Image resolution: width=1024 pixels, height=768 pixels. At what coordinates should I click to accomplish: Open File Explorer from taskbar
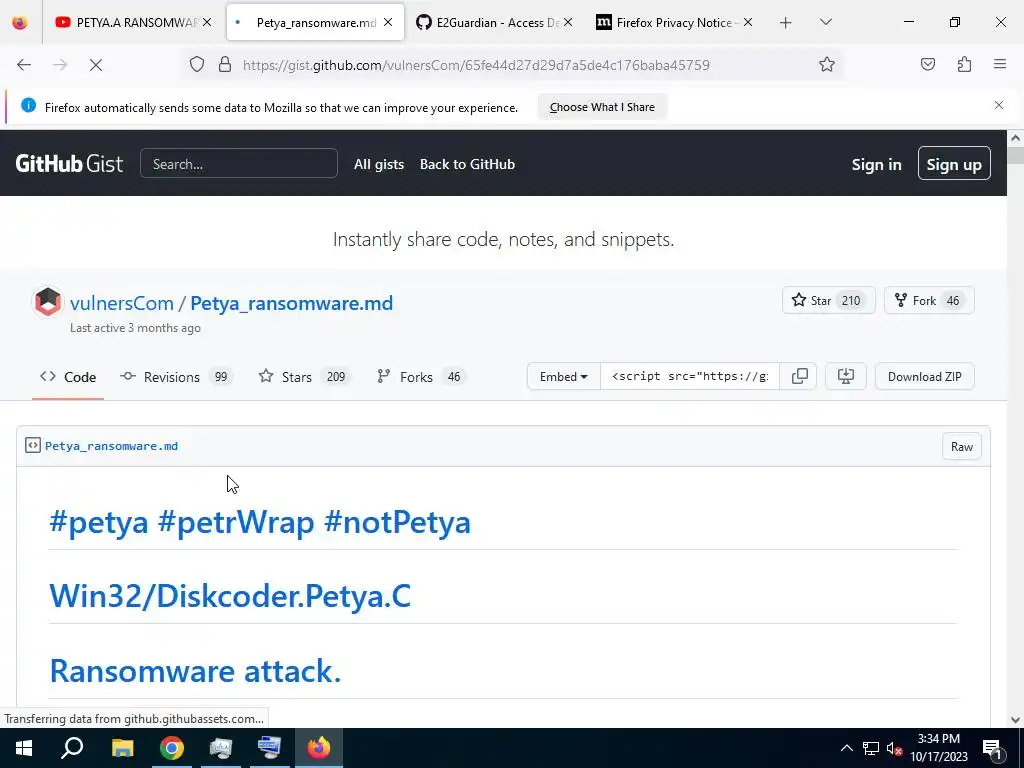click(123, 748)
